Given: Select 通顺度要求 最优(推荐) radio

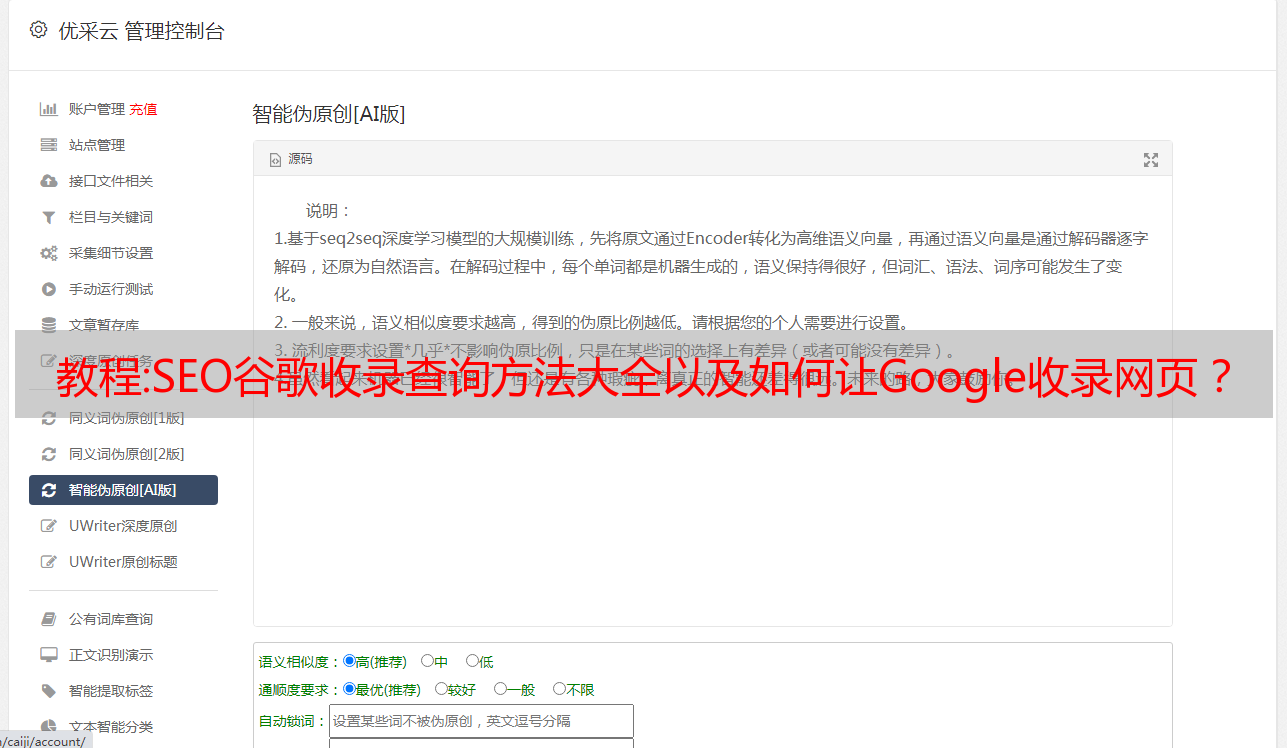Looking at the screenshot, I should point(349,689).
